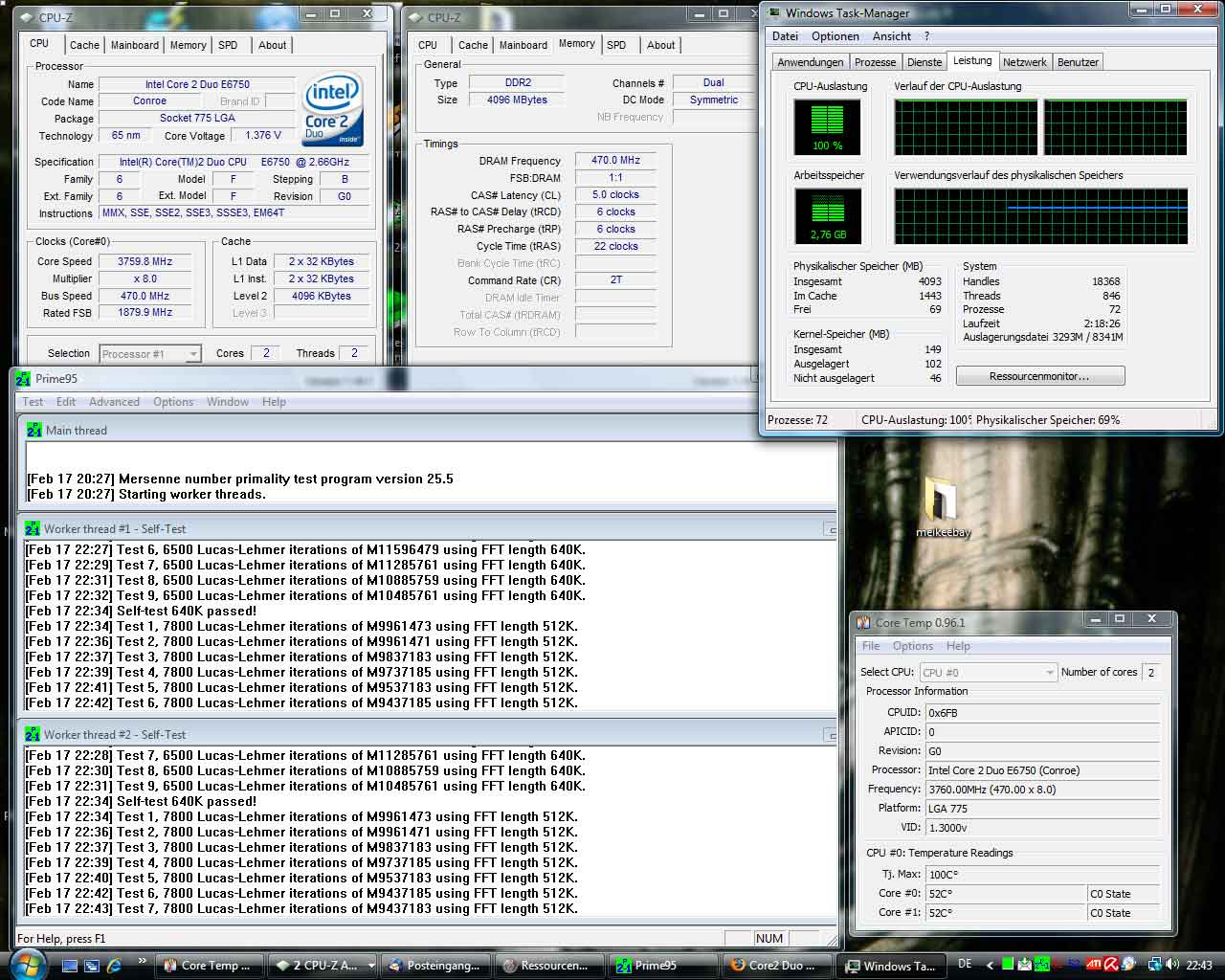
Task: Open the Advanced menu in Prime95
Action: 114,402
